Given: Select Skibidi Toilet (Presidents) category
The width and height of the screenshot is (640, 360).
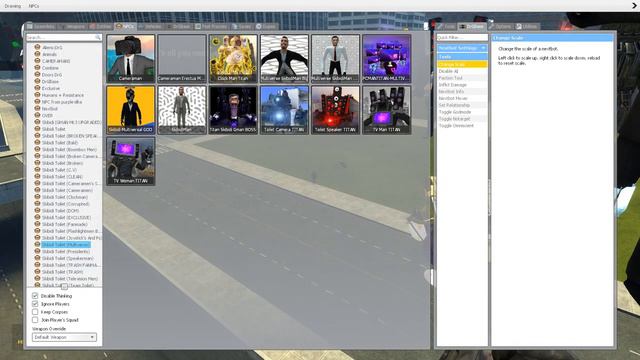Looking at the screenshot, I should tap(66, 251).
